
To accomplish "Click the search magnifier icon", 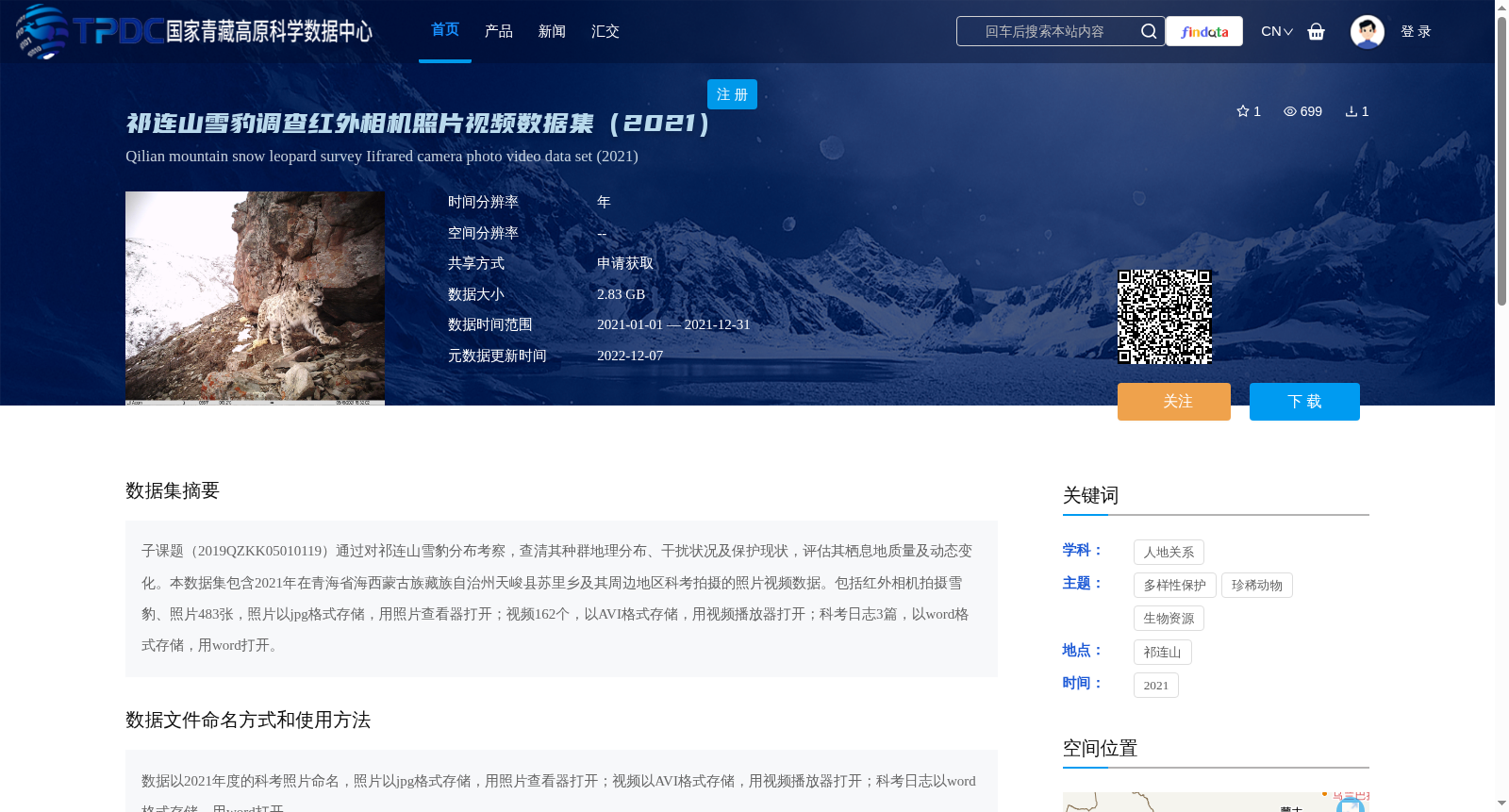I will pyautogui.click(x=1148, y=31).
